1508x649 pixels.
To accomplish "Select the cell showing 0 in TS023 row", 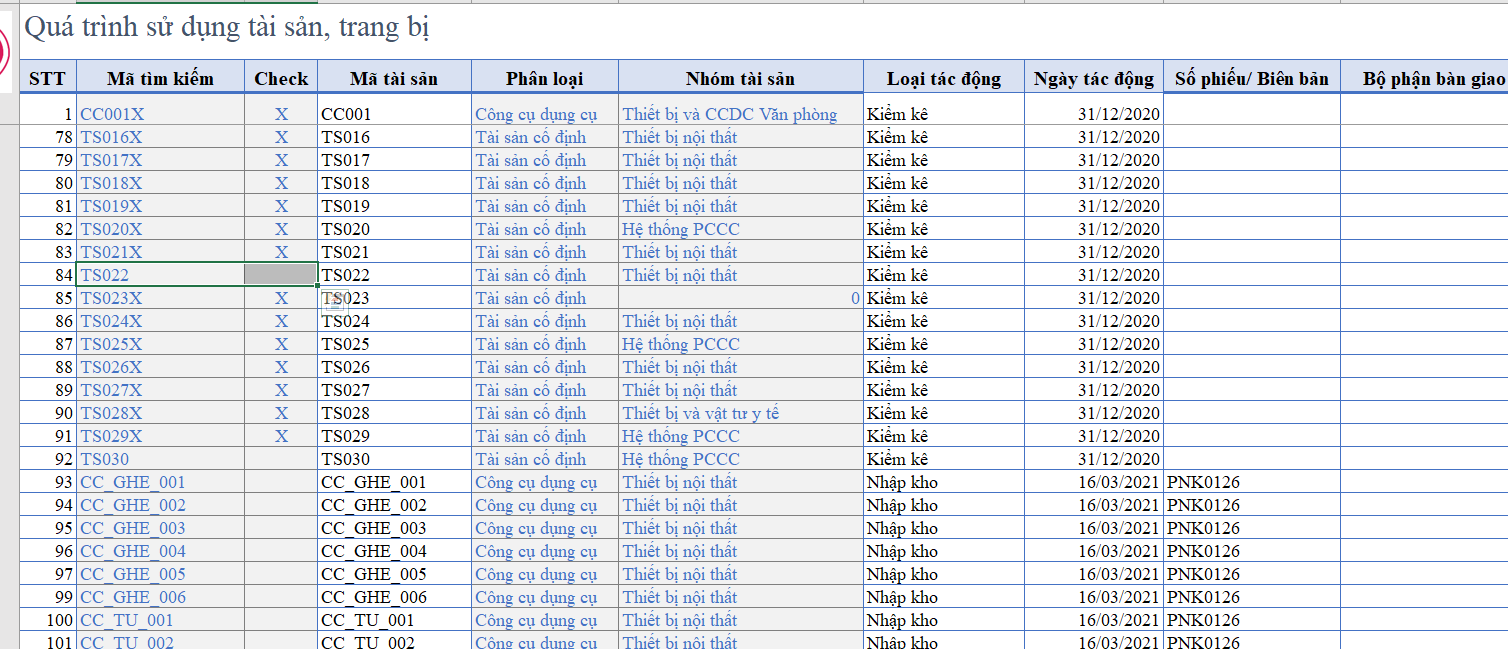I will 740,298.
